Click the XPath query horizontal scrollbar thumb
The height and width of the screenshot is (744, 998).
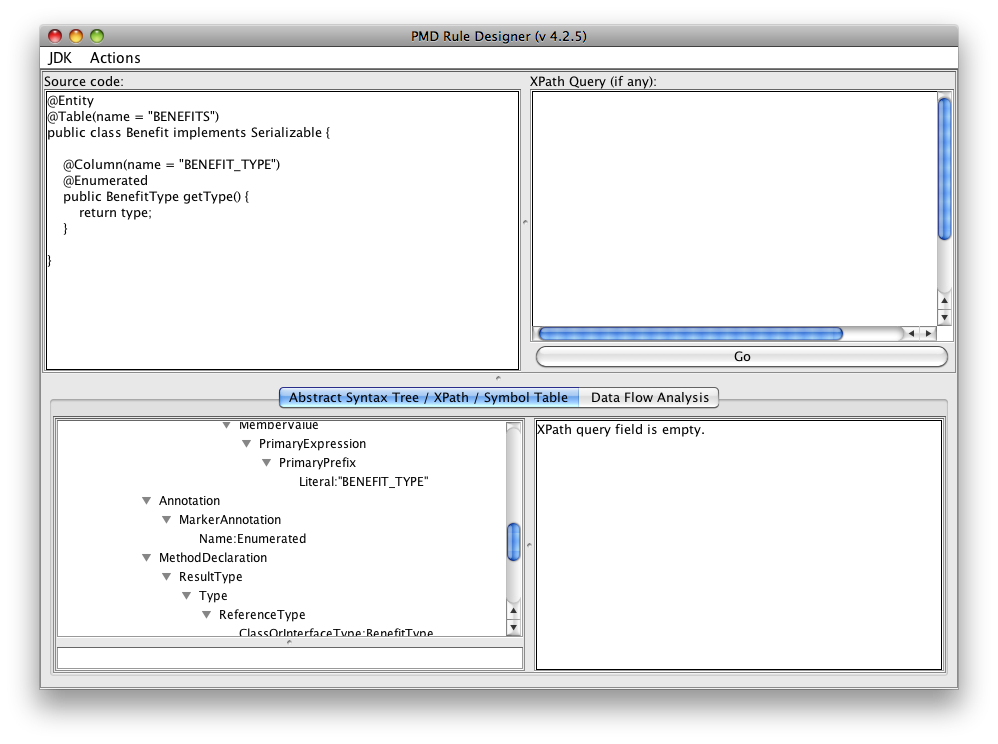click(690, 333)
